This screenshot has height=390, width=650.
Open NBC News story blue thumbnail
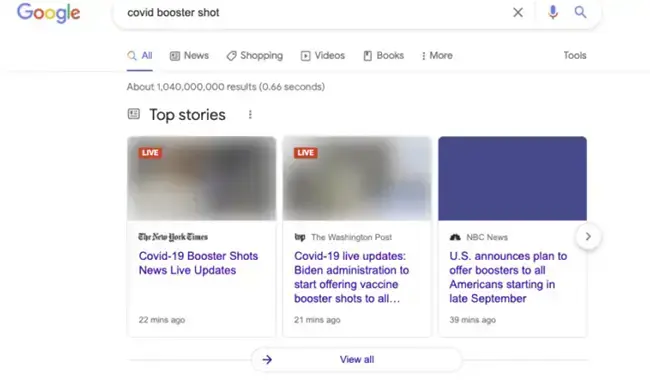pos(512,178)
